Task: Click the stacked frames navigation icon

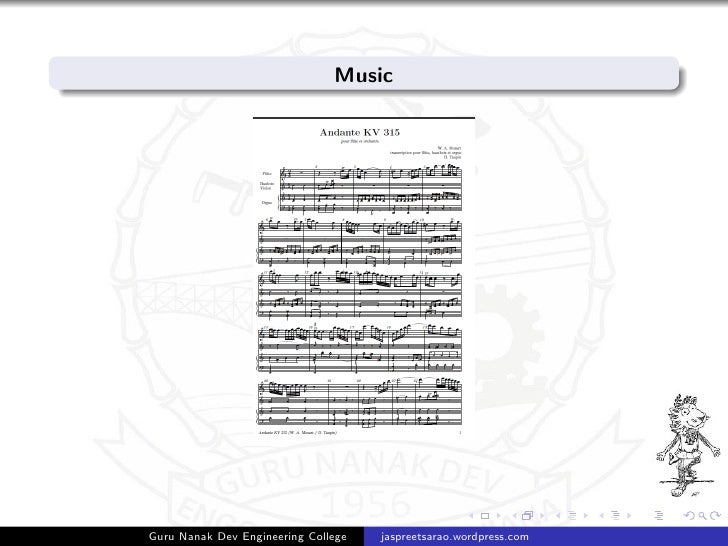Action: [527, 515]
